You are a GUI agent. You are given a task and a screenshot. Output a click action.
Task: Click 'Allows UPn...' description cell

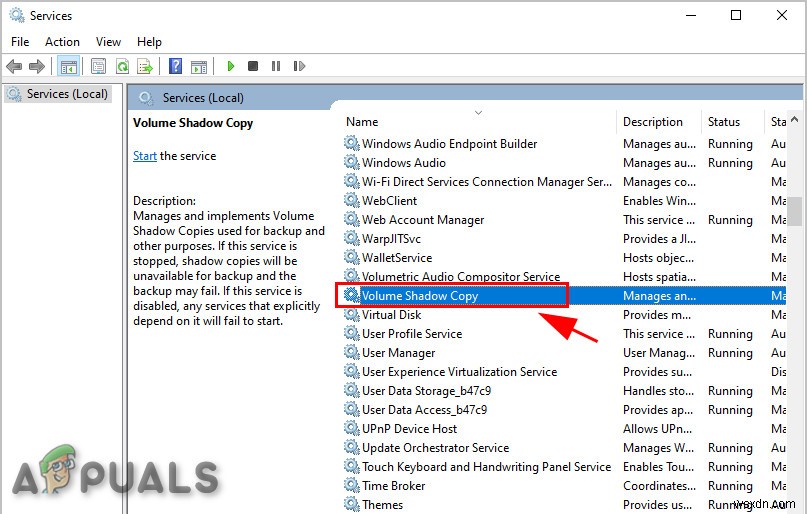point(657,429)
